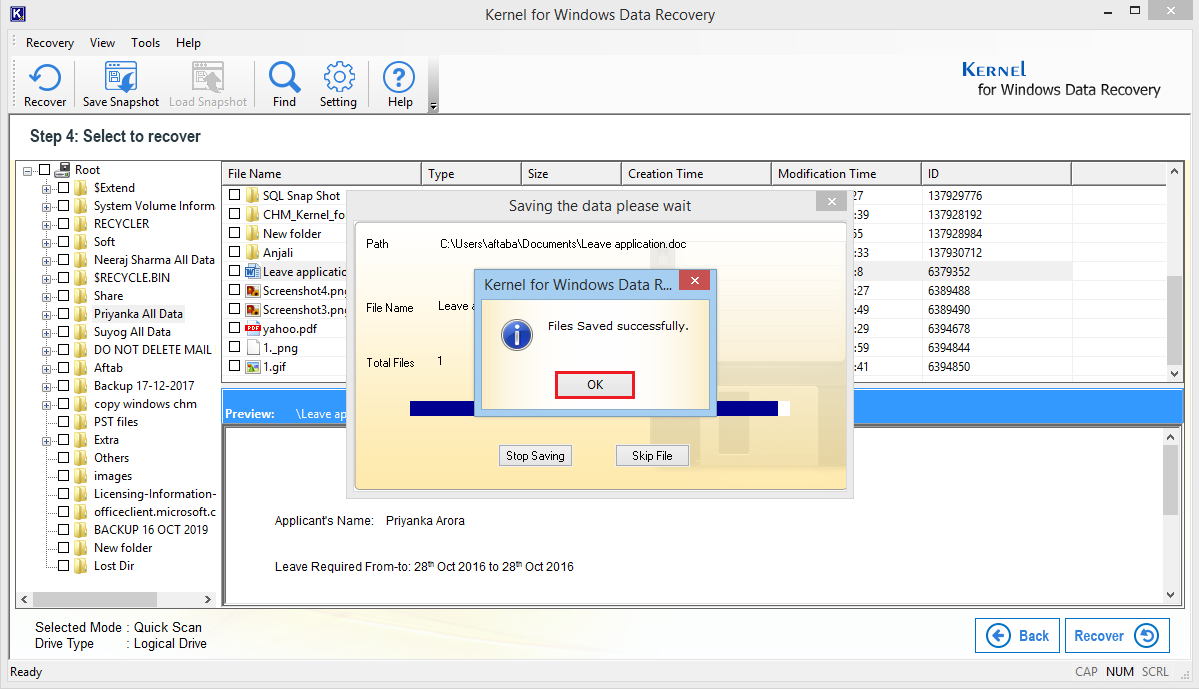Image resolution: width=1199 pixels, height=689 pixels.
Task: Click the Skip File button
Action: pyautogui.click(x=652, y=456)
